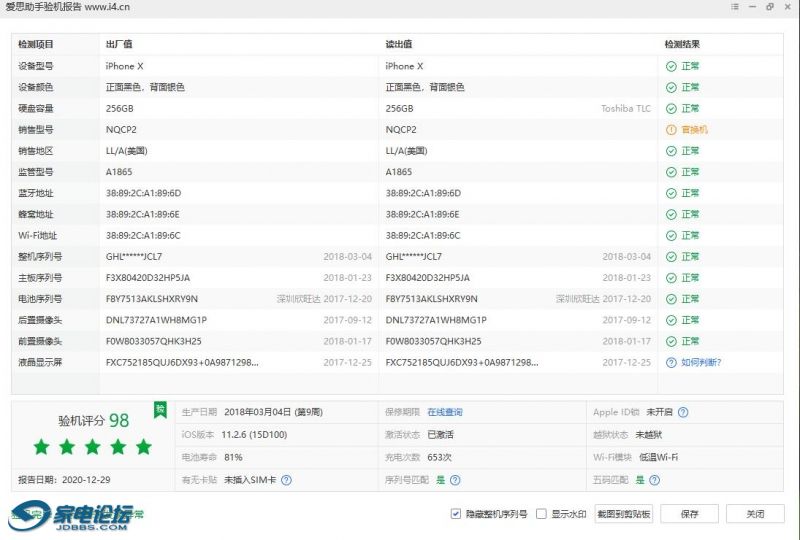Click the green check icon for Wi-Fi地址 row
Image resolution: width=800 pixels, height=540 pixels.
point(671,236)
